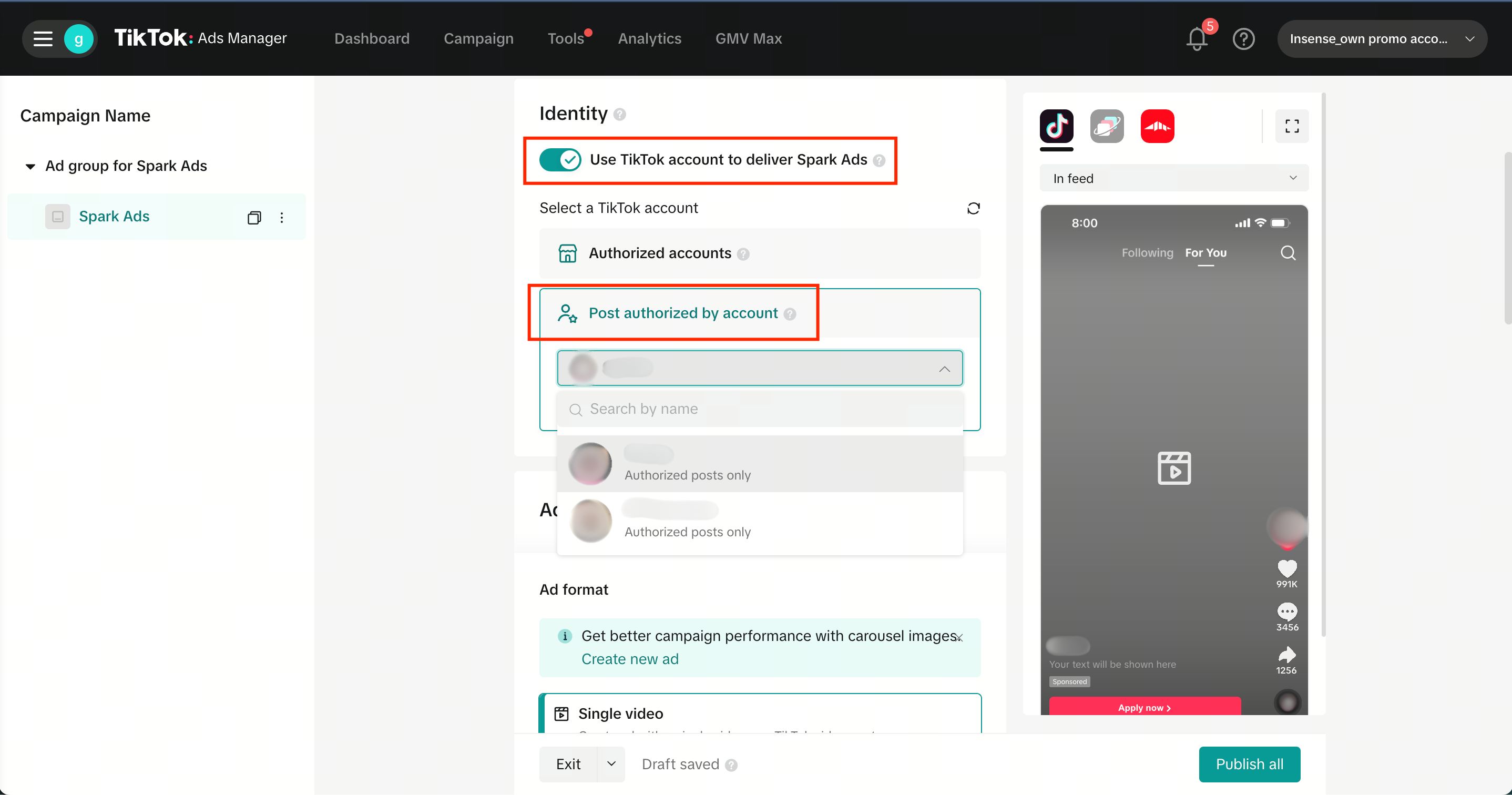This screenshot has width=1512, height=795.
Task: Click the comment bubble icon in preview
Action: [x=1287, y=611]
